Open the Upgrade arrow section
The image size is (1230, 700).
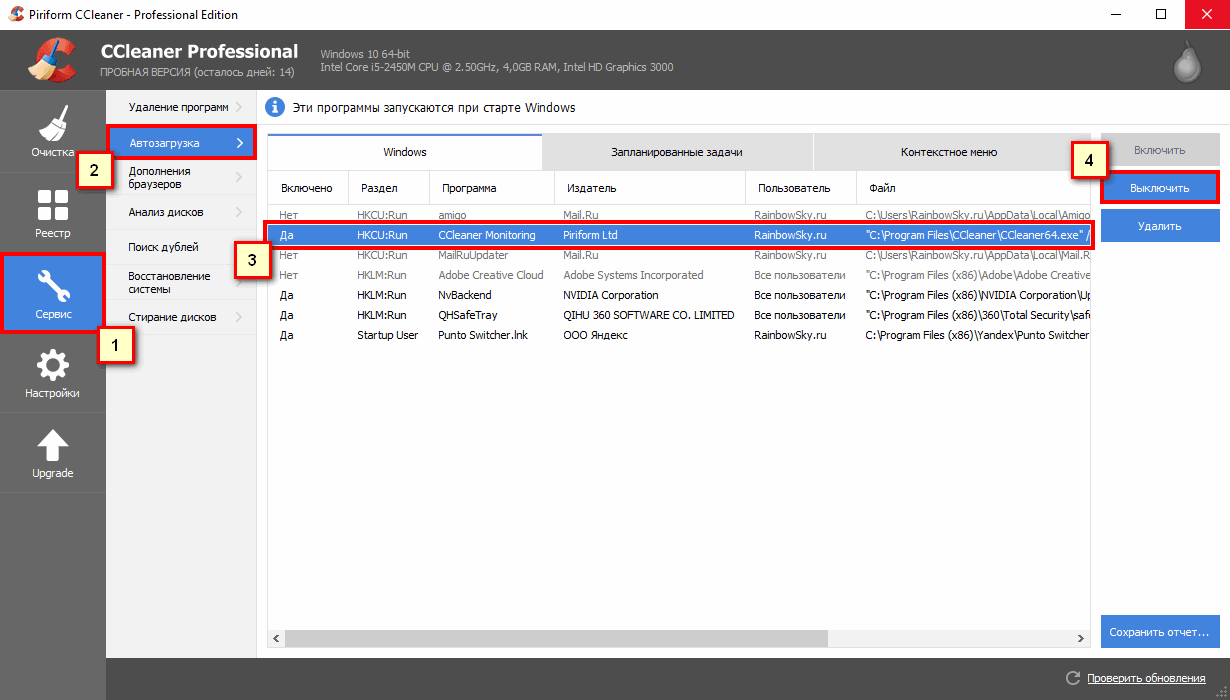point(52,452)
